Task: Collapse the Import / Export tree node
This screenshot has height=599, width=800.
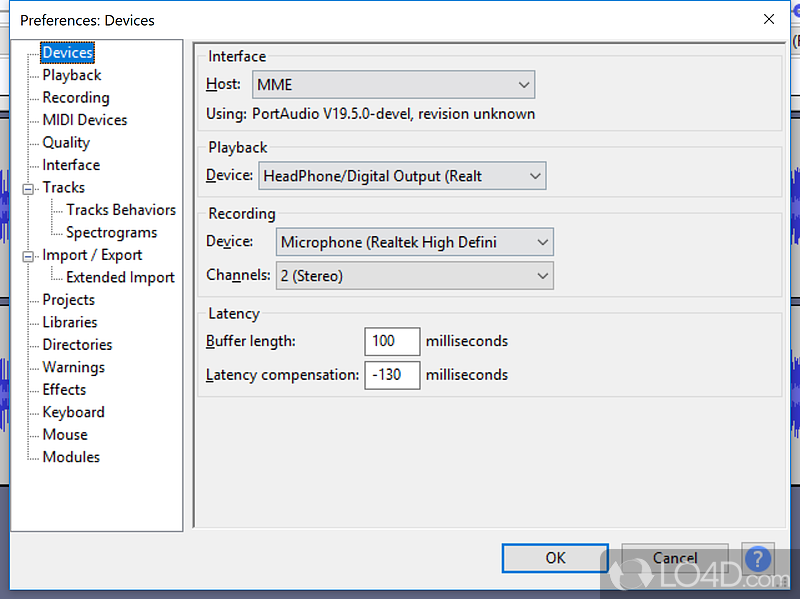Action: [29, 257]
